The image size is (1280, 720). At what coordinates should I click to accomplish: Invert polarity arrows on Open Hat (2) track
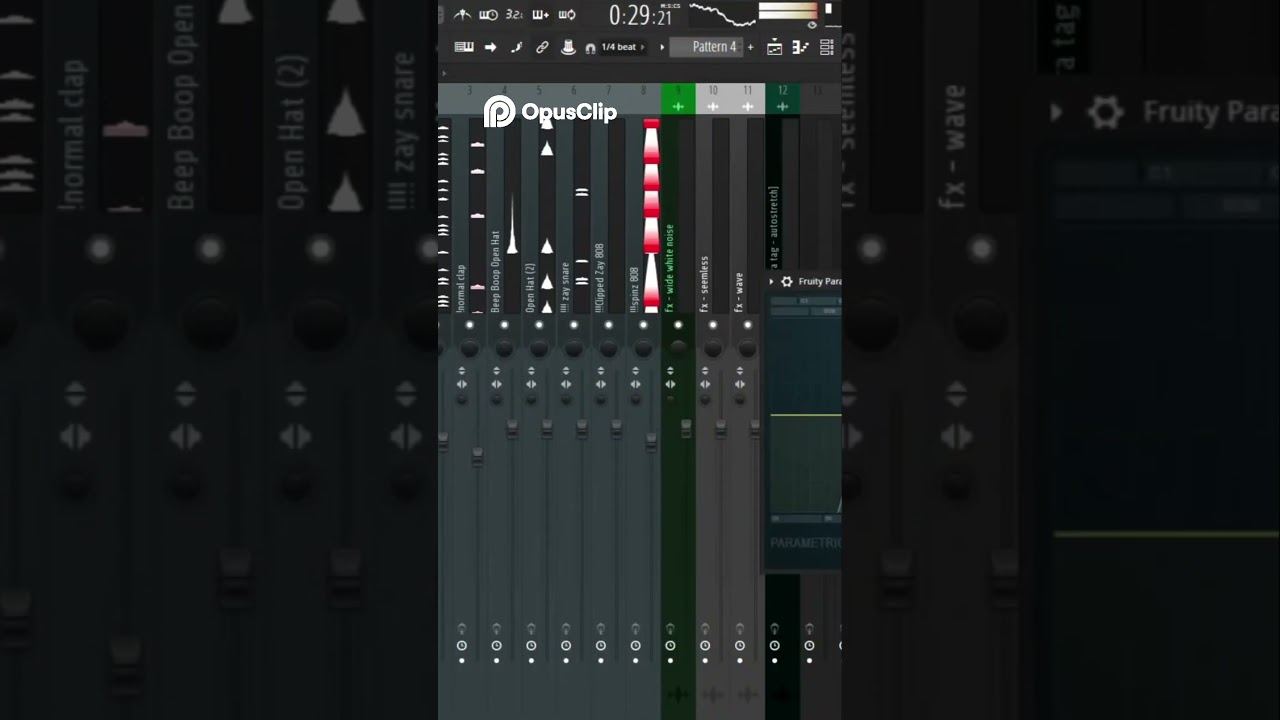531,371
